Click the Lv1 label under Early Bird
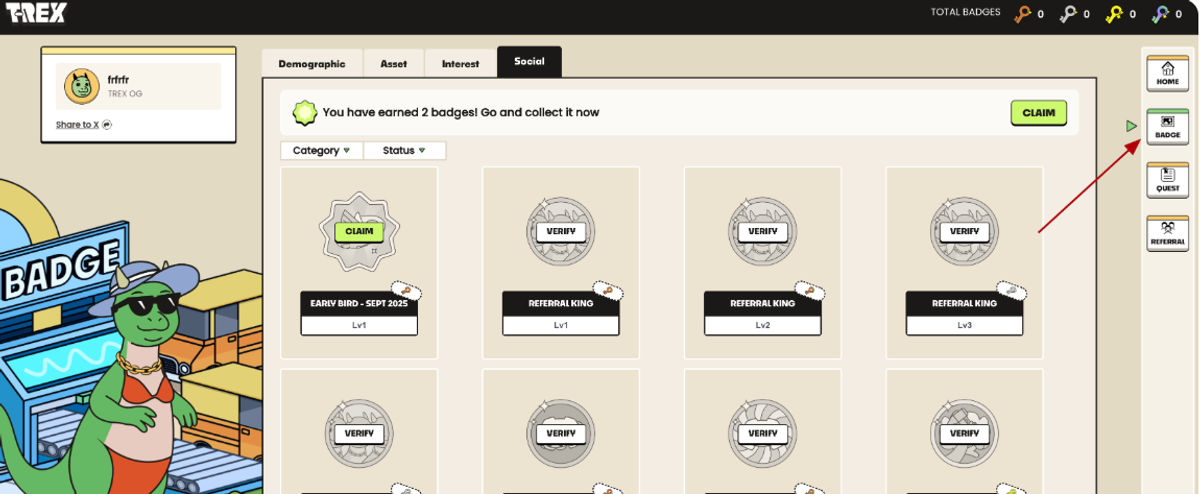This screenshot has height=494, width=1200. pos(359,325)
